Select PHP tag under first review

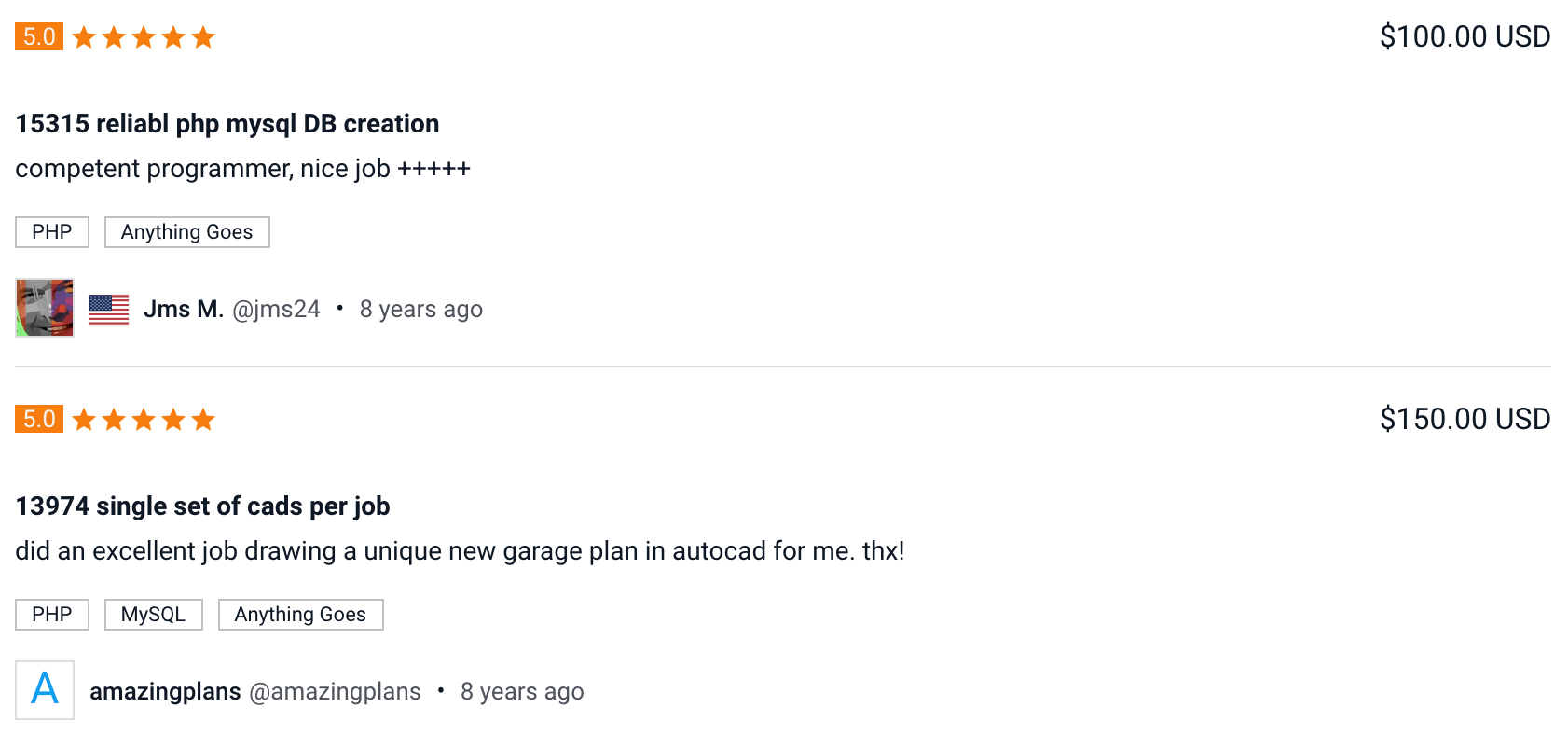tap(52, 232)
